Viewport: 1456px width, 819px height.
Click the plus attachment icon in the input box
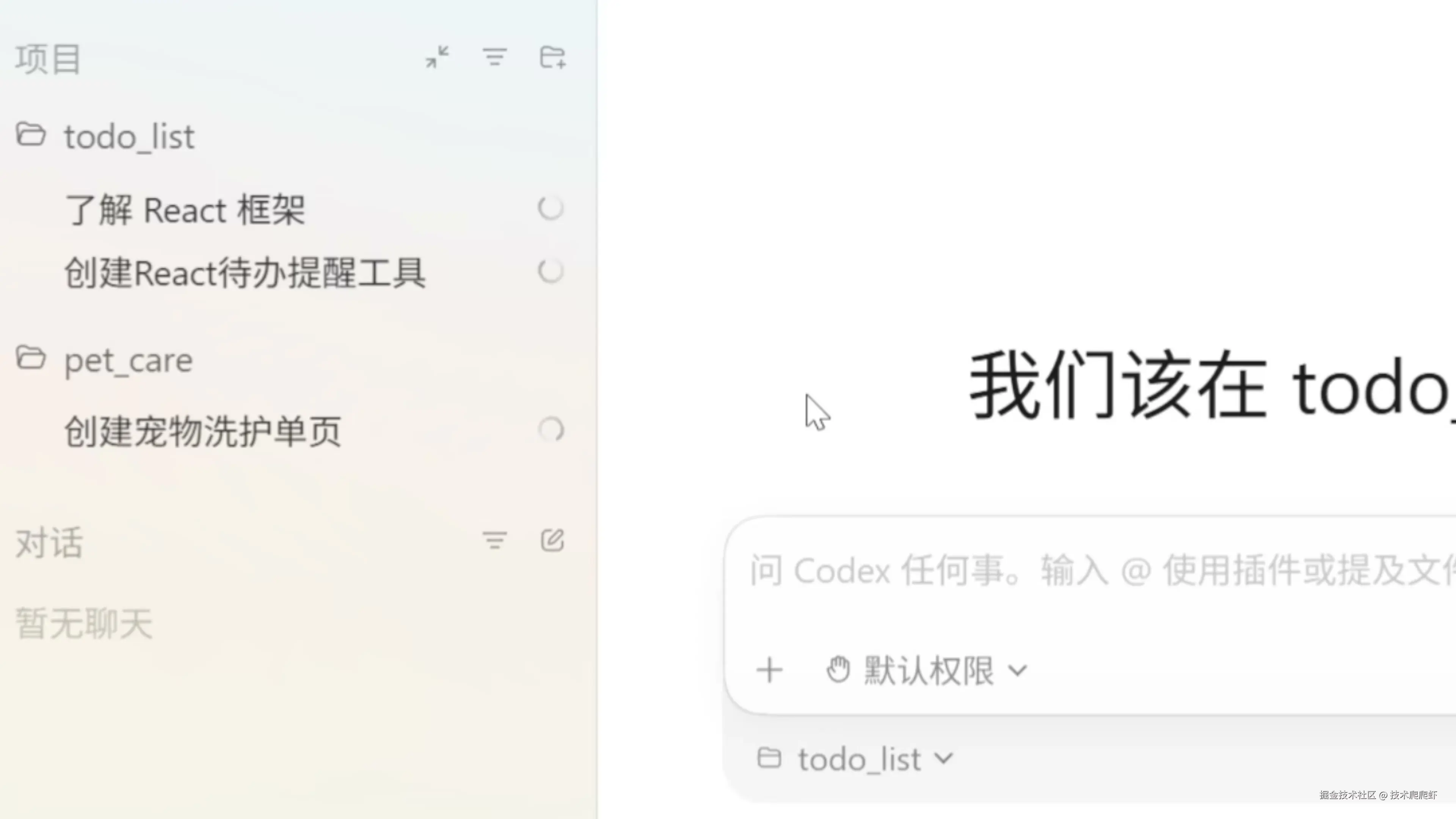[x=769, y=670]
